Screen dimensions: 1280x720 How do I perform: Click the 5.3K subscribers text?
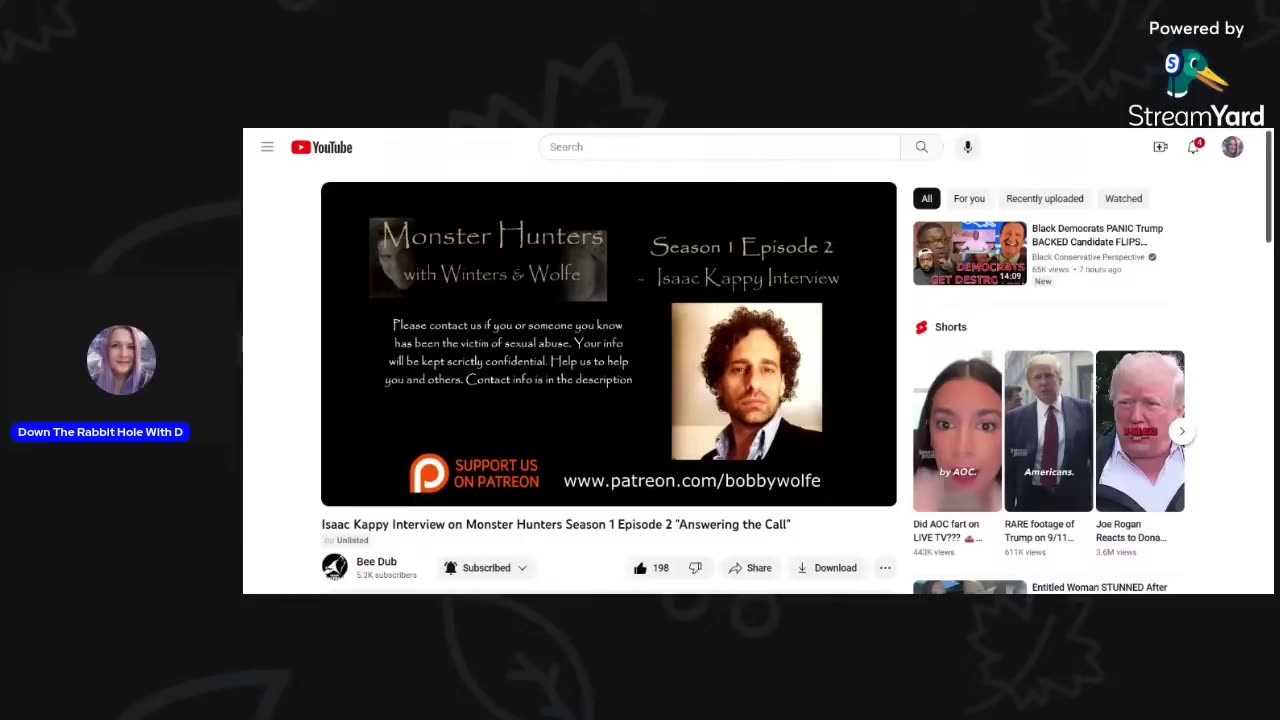point(386,575)
